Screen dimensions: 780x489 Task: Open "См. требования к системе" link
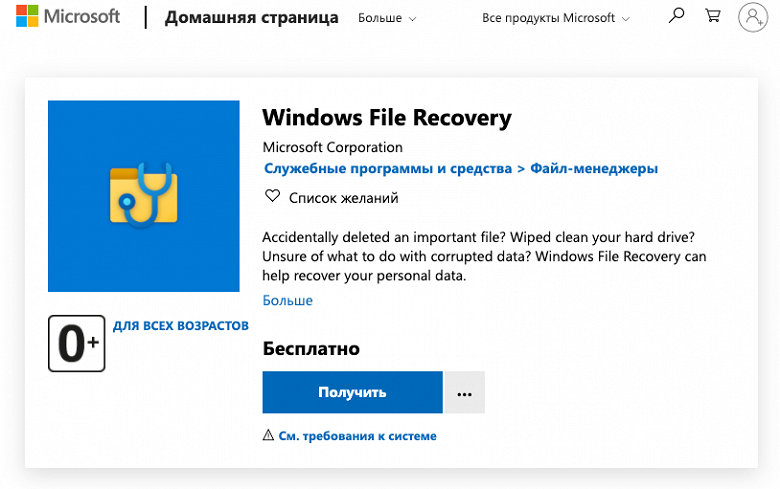pyautogui.click(x=357, y=436)
